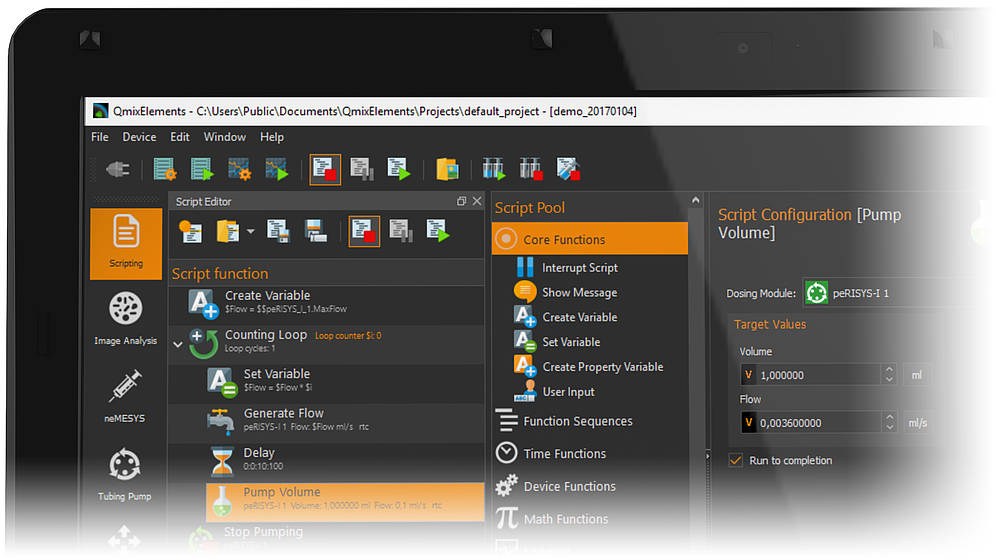Collapse the Counting Loop tree node

(x=178, y=344)
